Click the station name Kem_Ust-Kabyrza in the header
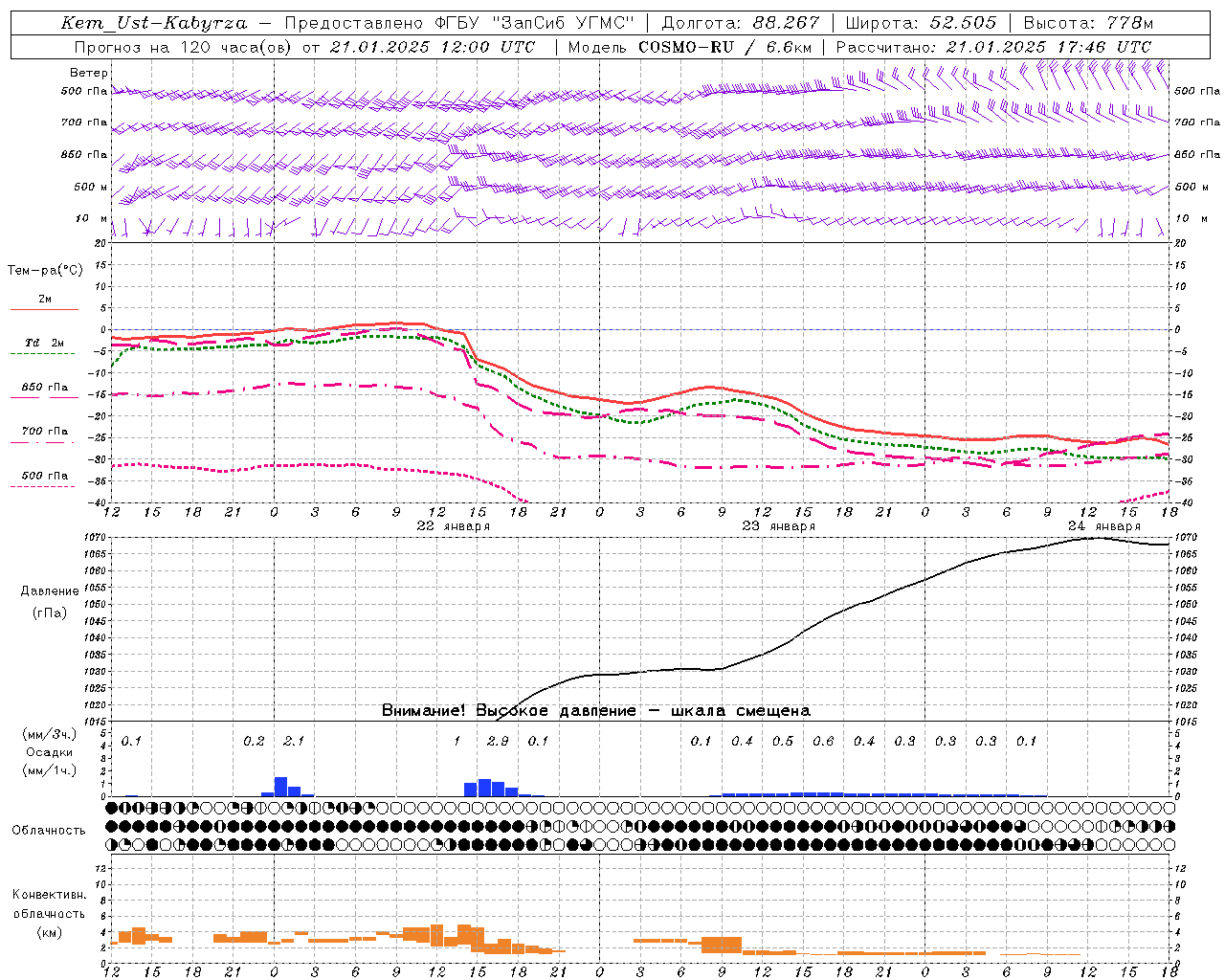The width and height of the screenshot is (1225, 980). tap(154, 23)
